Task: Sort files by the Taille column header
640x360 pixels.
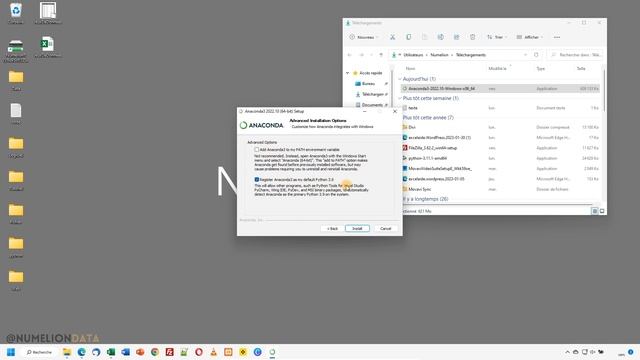Action: click(x=581, y=69)
